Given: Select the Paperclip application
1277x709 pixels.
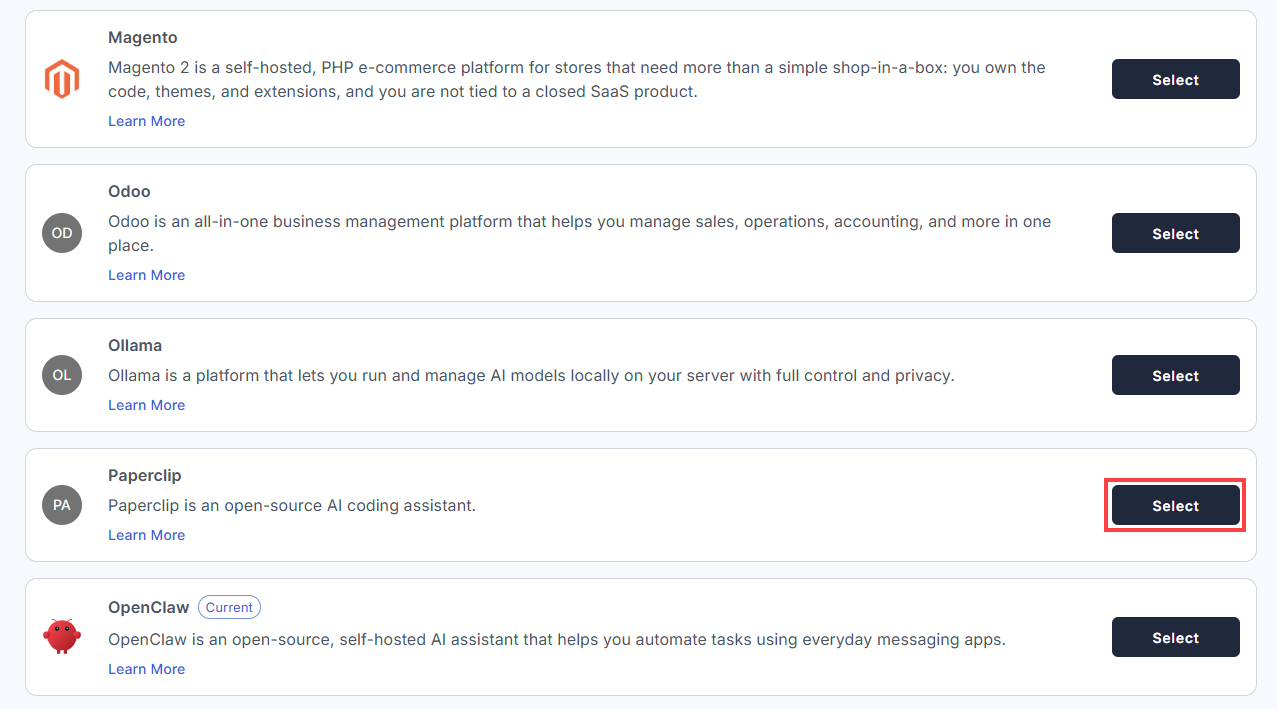Looking at the screenshot, I should click(x=1175, y=505).
